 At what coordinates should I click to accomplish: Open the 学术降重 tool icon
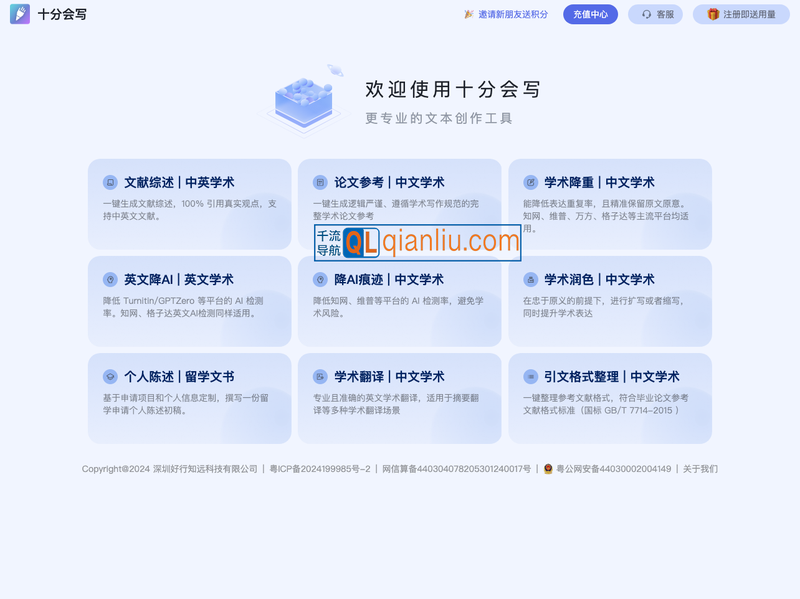click(x=530, y=182)
